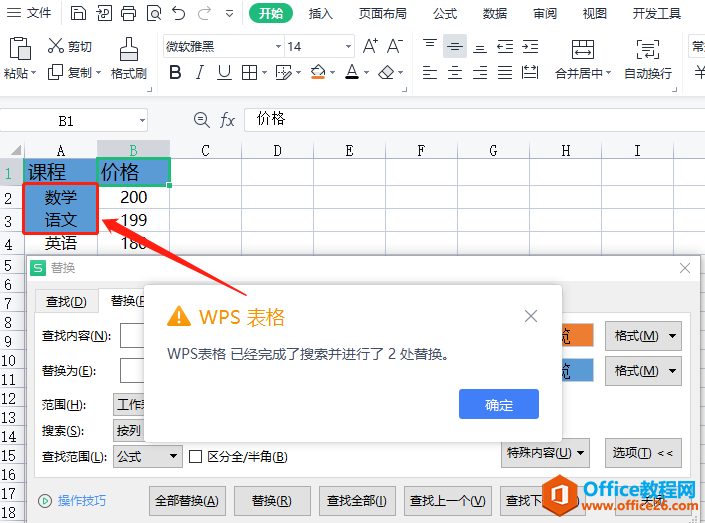This screenshot has width=705, height=523.
Task: Select cell containing 200
Action: pyautogui.click(x=134, y=197)
